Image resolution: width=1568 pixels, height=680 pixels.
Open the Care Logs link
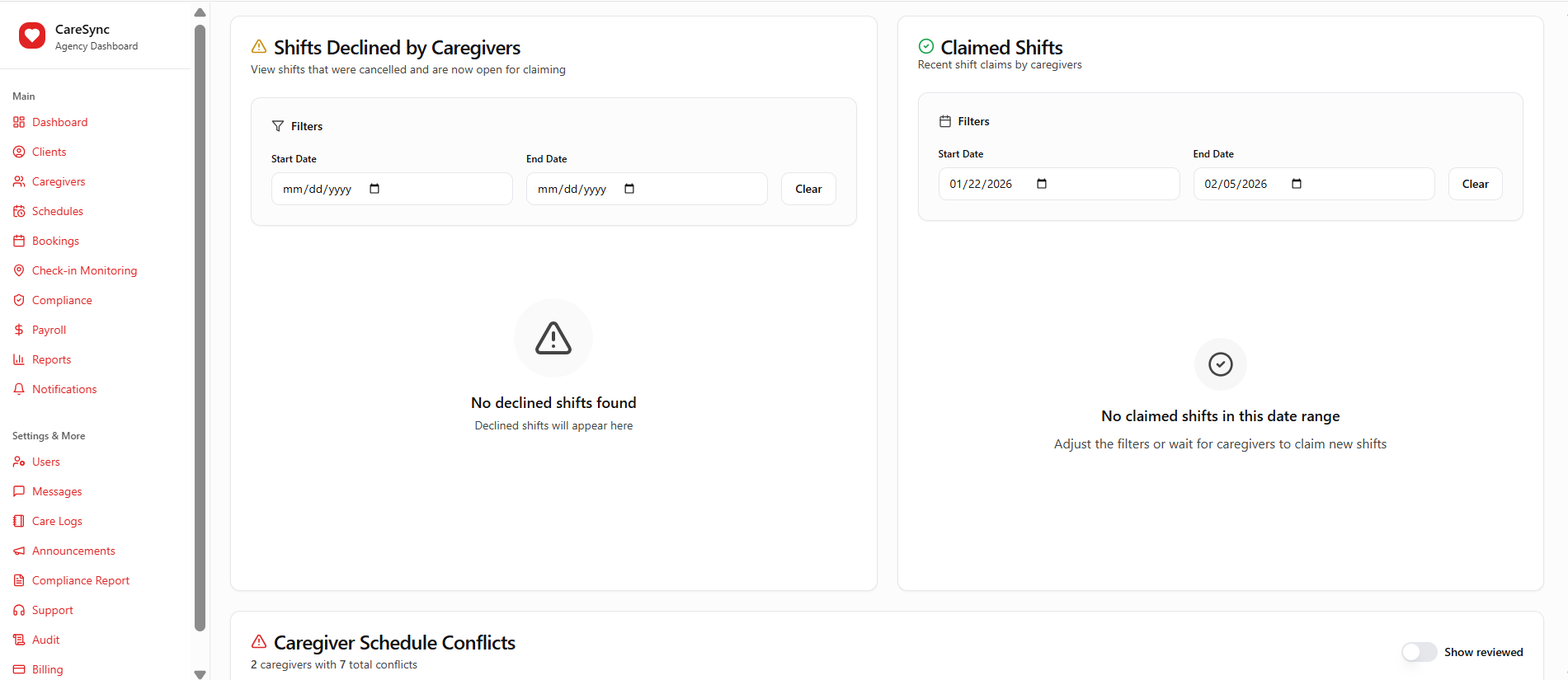[57, 521]
